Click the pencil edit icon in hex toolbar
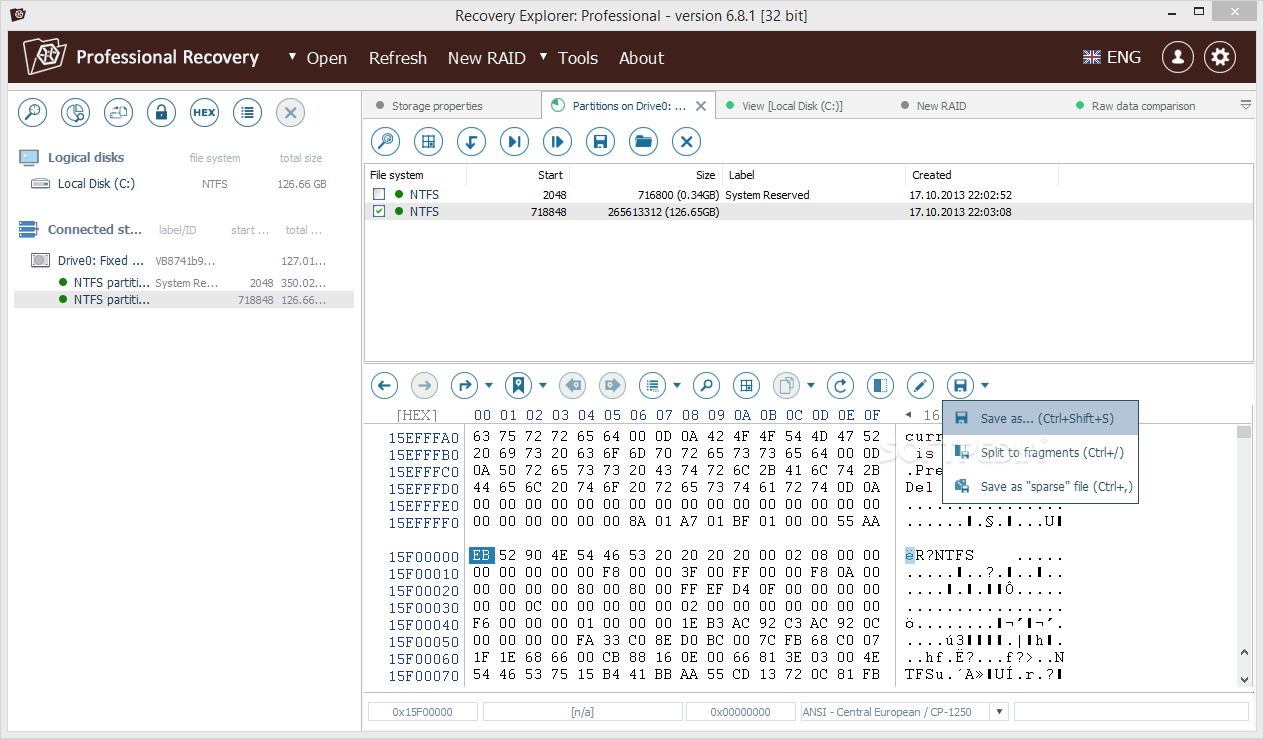The width and height of the screenshot is (1264, 739). pyautogui.click(x=920, y=385)
